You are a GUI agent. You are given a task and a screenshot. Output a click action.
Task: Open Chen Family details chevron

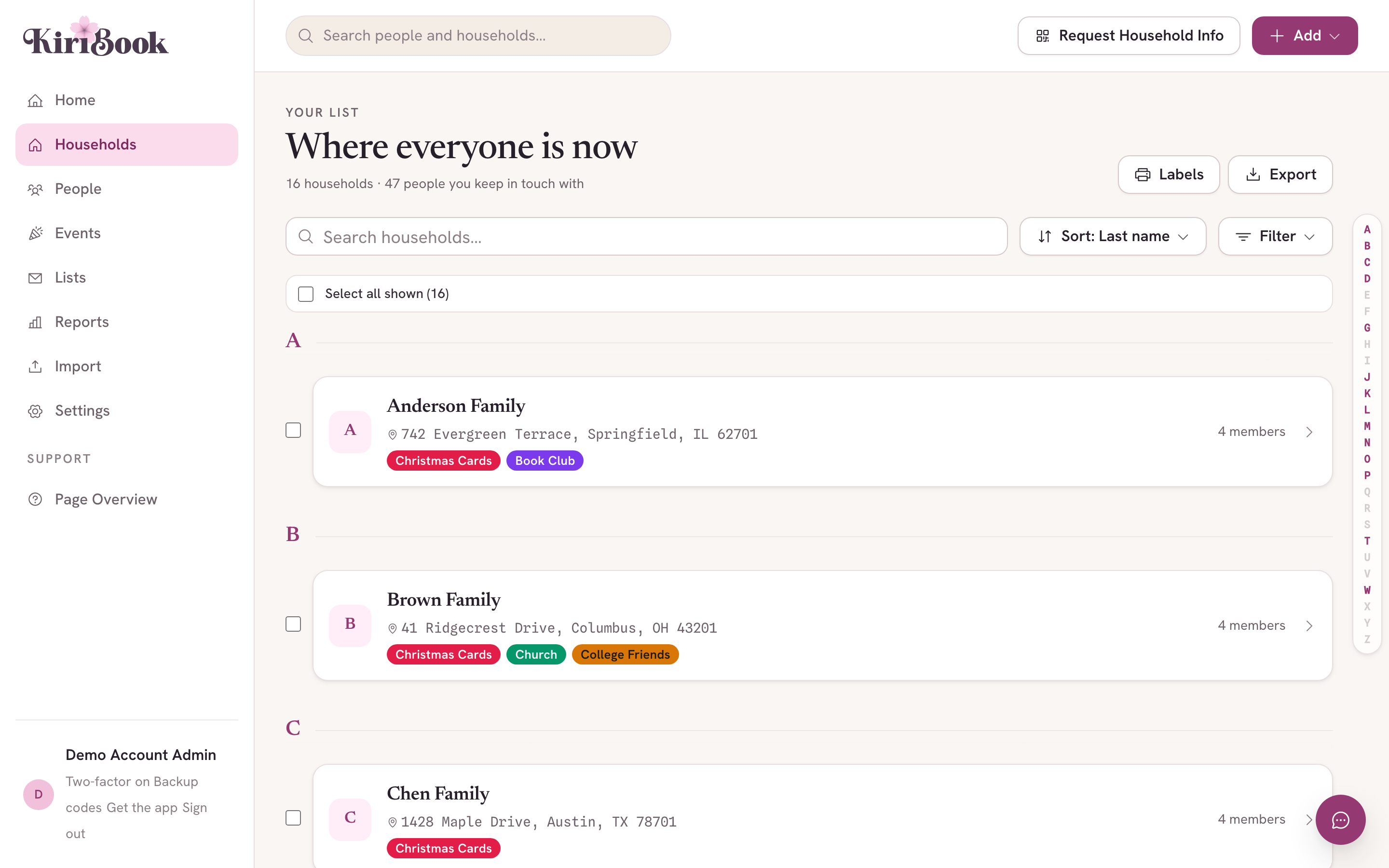1308,820
